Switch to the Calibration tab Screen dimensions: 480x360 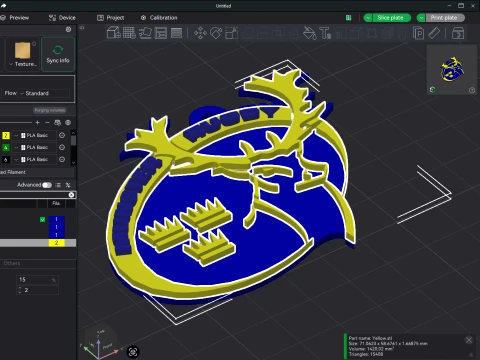tap(159, 18)
